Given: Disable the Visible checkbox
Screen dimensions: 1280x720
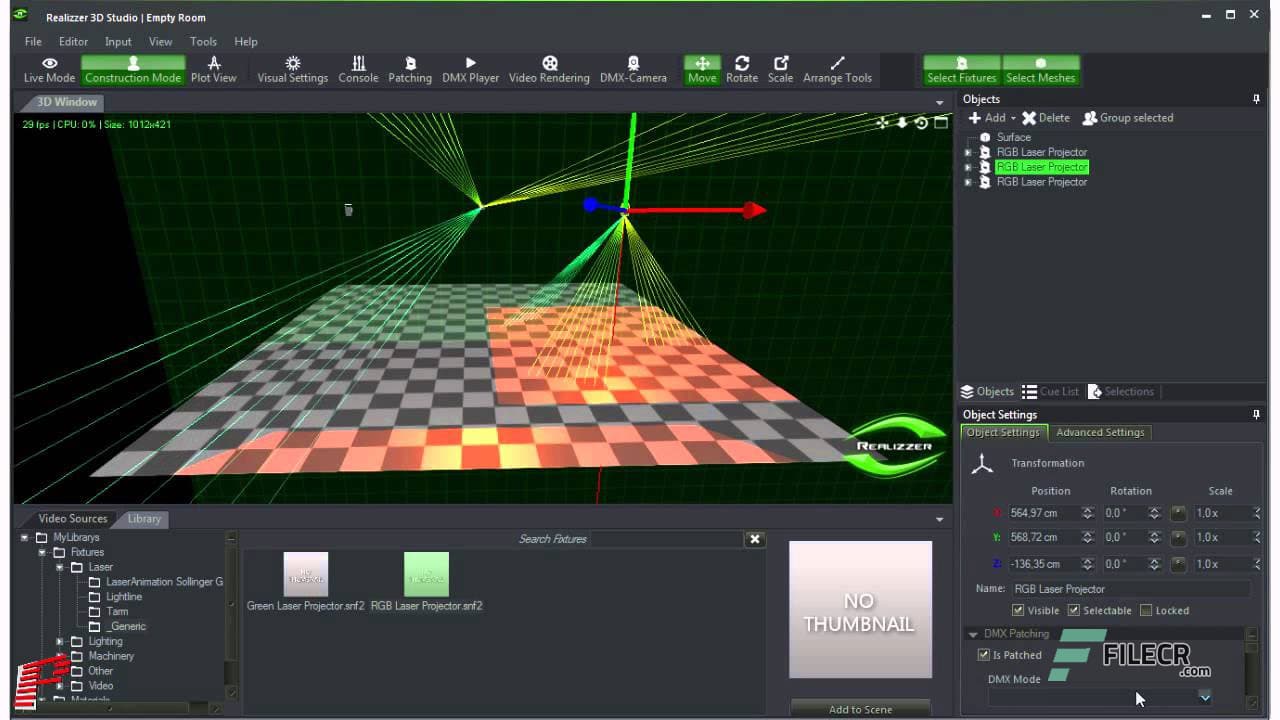Looking at the screenshot, I should click(1017, 610).
